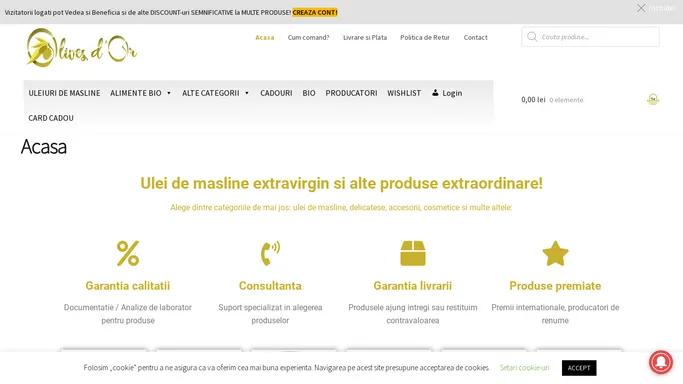Accept cookies with the ACCEPT button
Viewport: 683px width, 384px height.
tap(579, 368)
